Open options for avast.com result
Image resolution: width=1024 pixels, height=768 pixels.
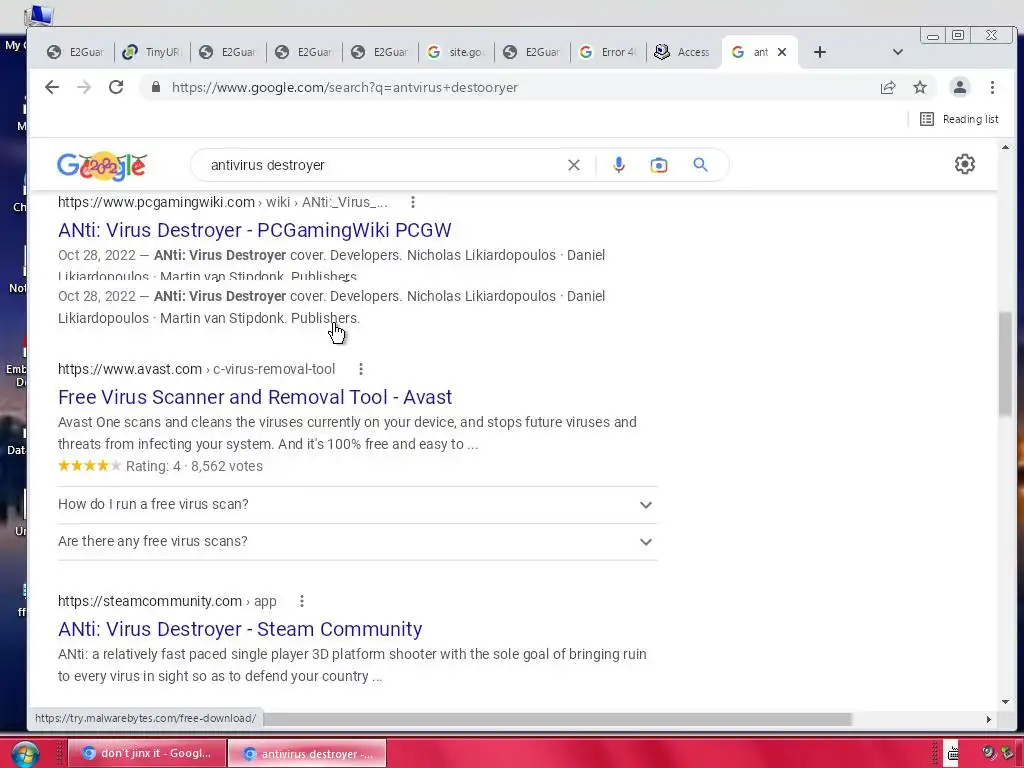click(x=360, y=370)
